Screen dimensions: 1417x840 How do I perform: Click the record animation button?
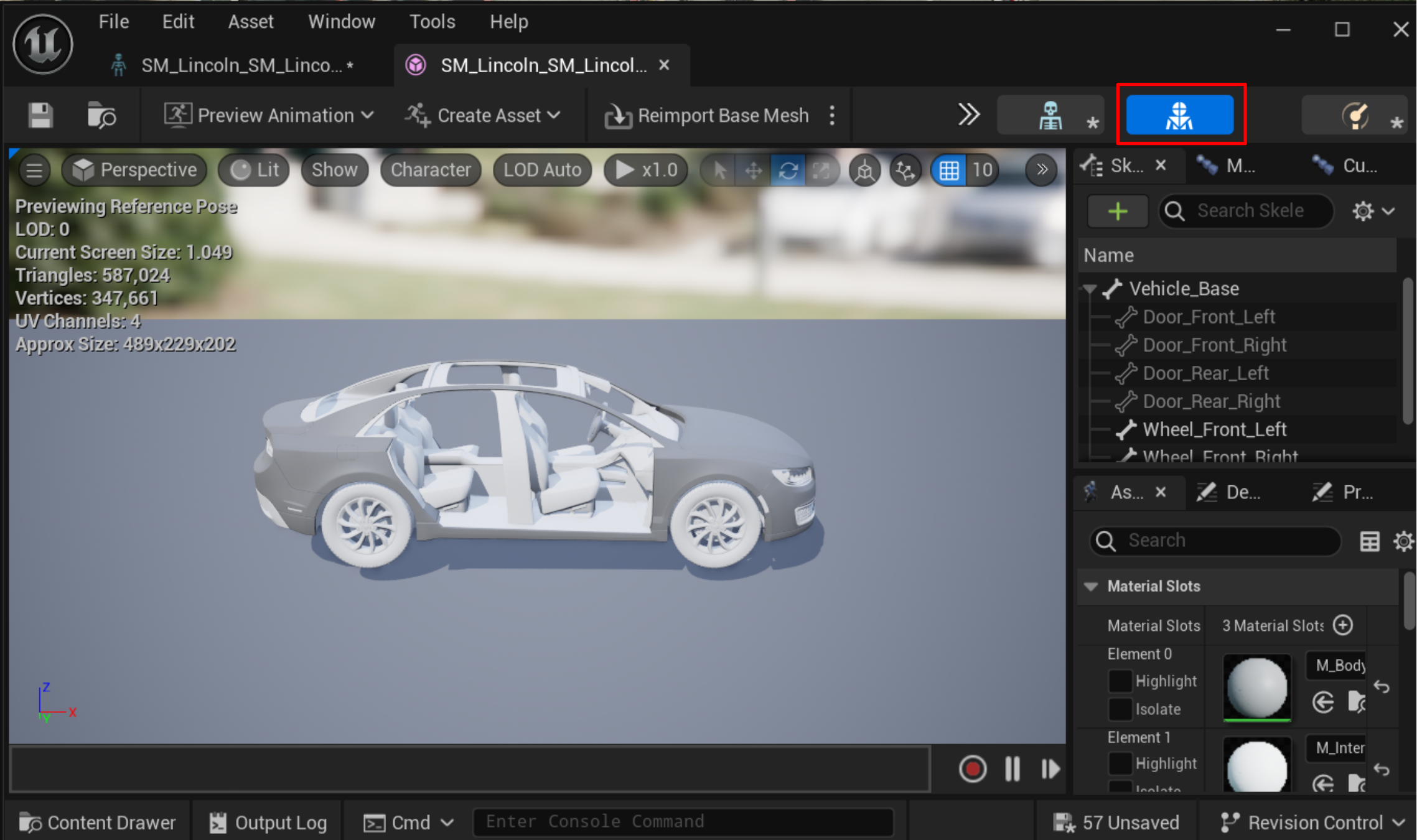(972, 769)
